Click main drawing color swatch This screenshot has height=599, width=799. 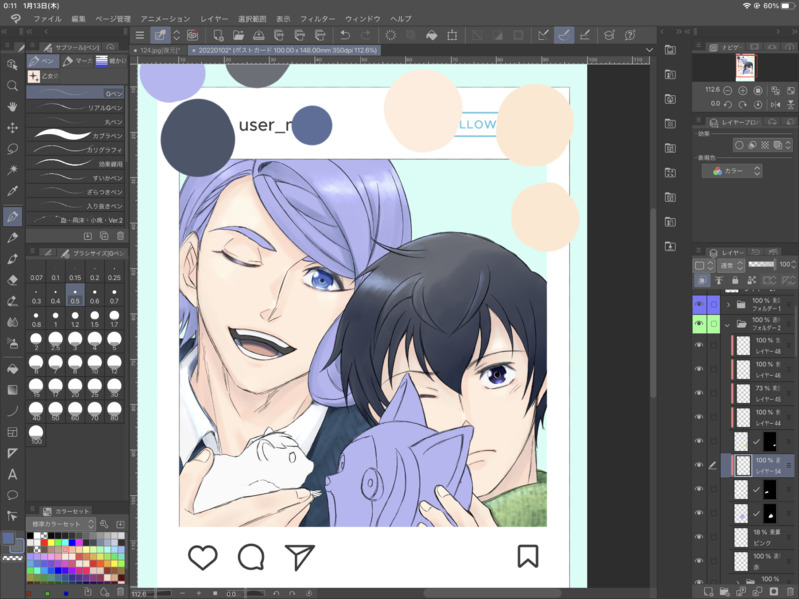pyautogui.click(x=8, y=539)
